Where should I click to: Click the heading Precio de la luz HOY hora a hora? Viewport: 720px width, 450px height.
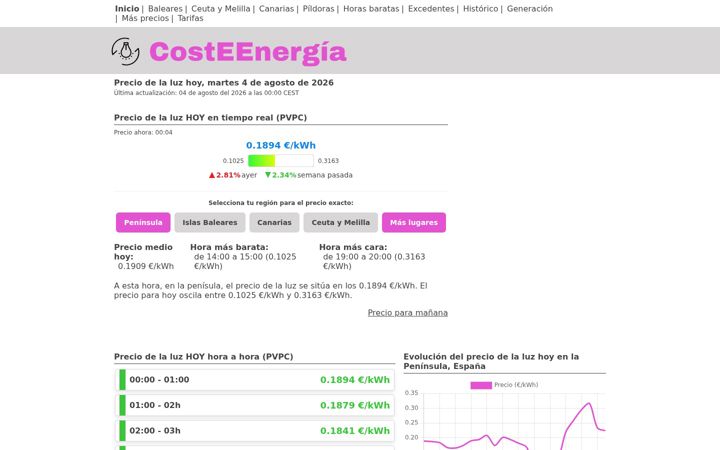click(203, 357)
